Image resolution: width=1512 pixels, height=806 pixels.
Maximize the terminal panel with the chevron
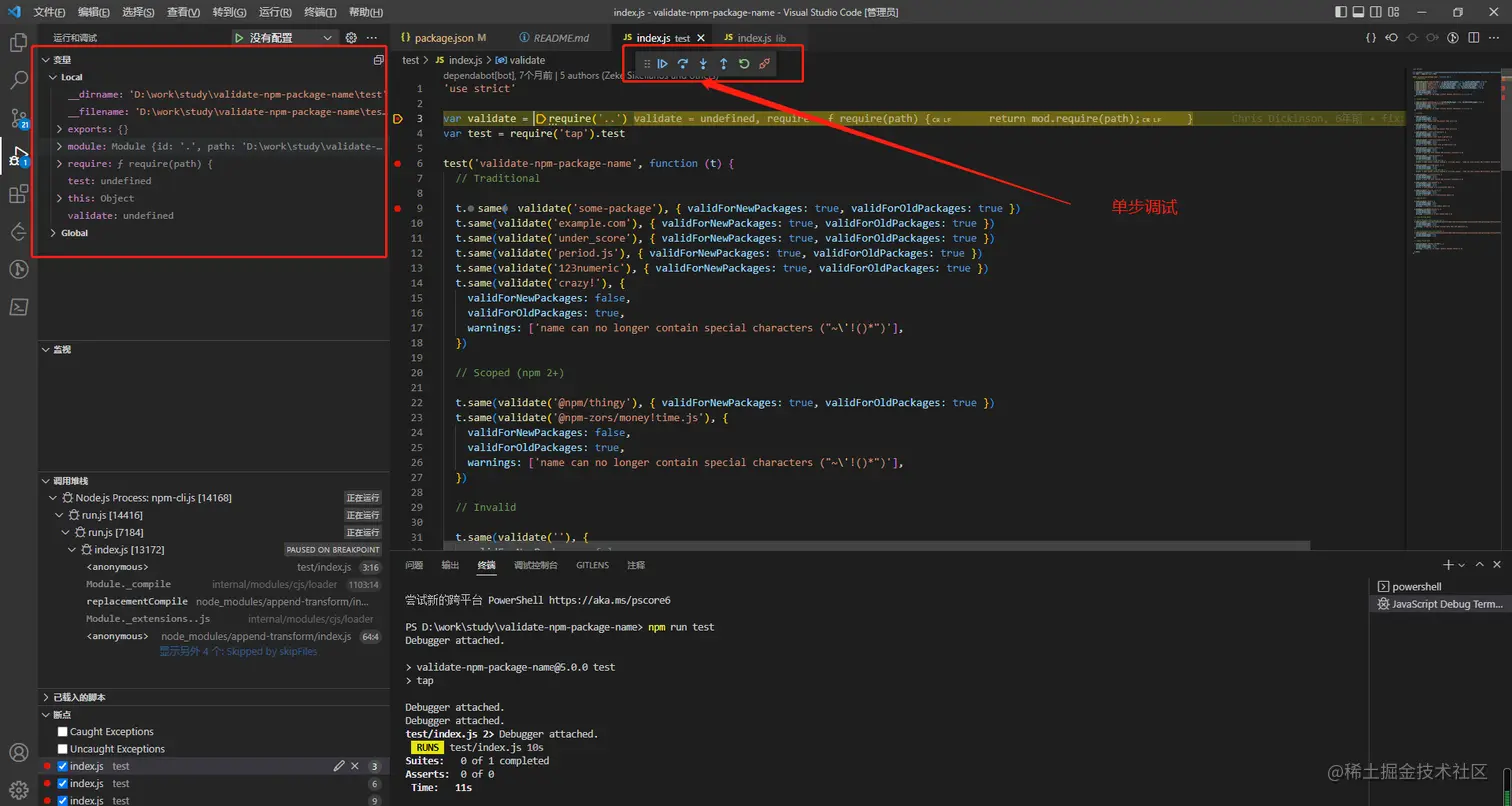(1480, 565)
